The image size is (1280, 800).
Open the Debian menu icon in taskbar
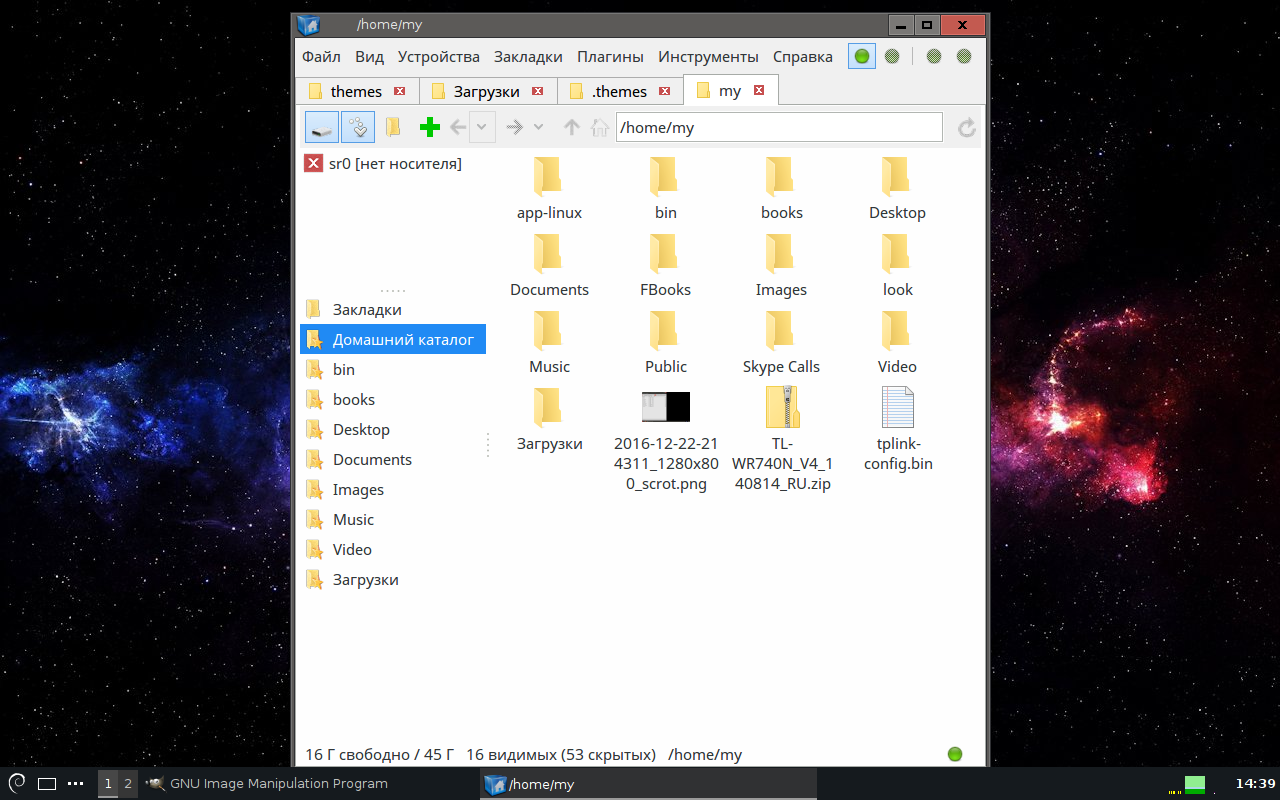(x=17, y=783)
